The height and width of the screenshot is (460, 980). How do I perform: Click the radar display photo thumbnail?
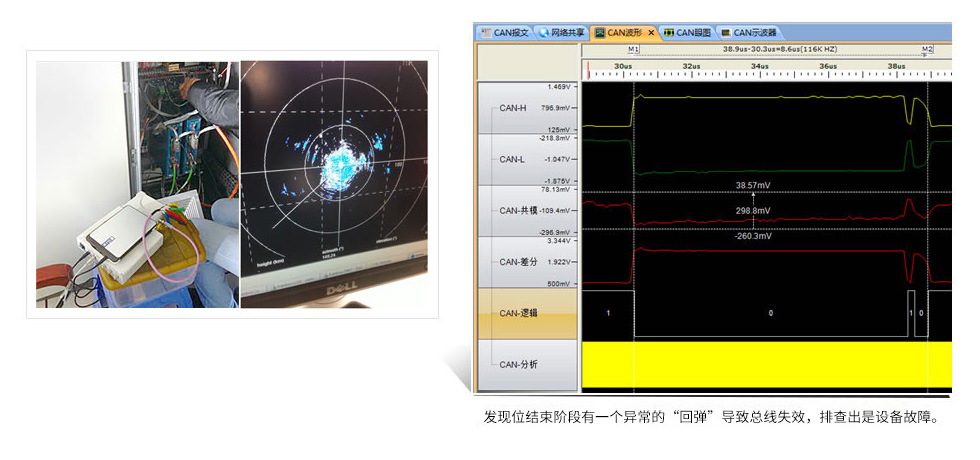pos(333,183)
